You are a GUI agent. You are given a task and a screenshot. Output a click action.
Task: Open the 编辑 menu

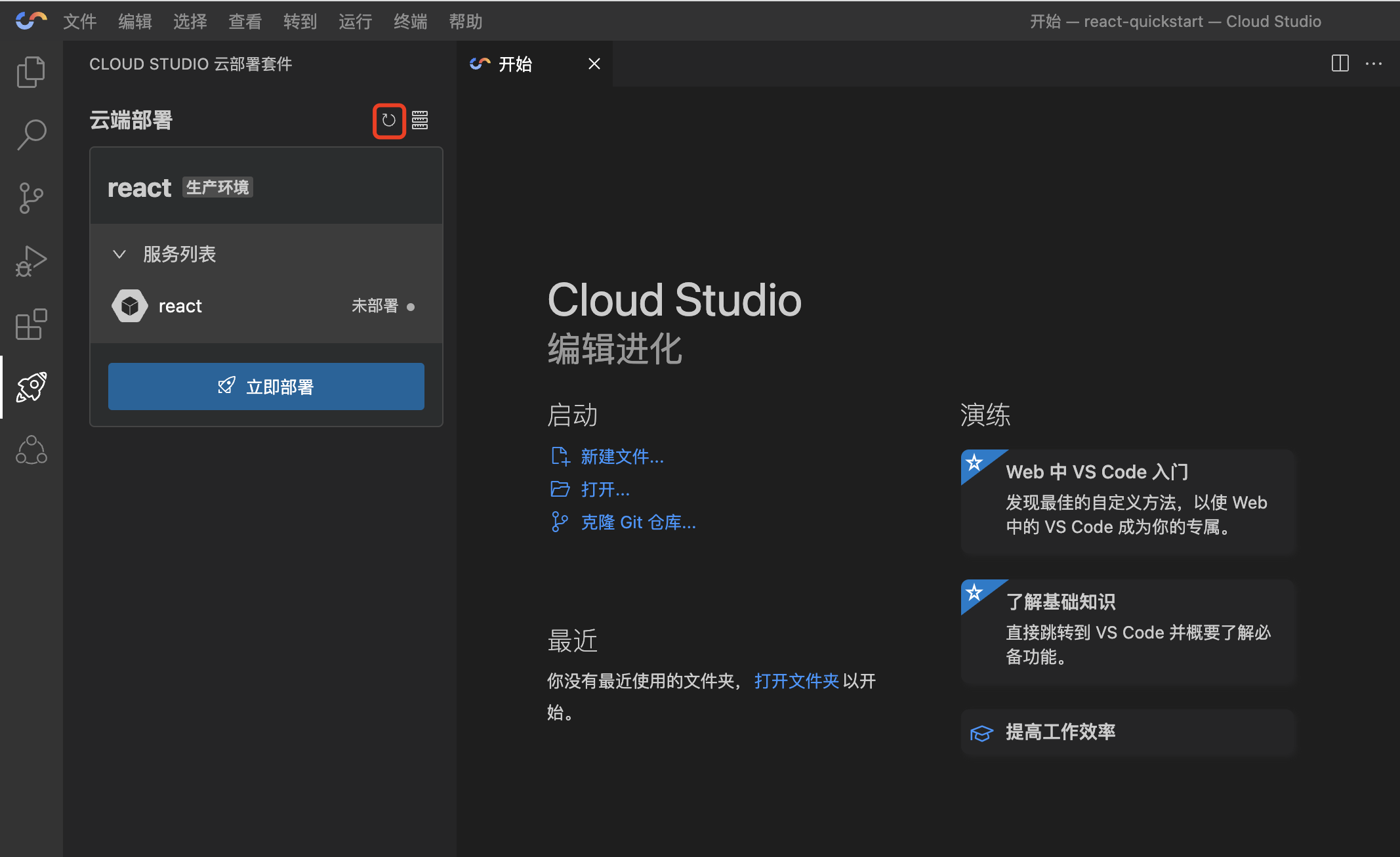point(135,22)
